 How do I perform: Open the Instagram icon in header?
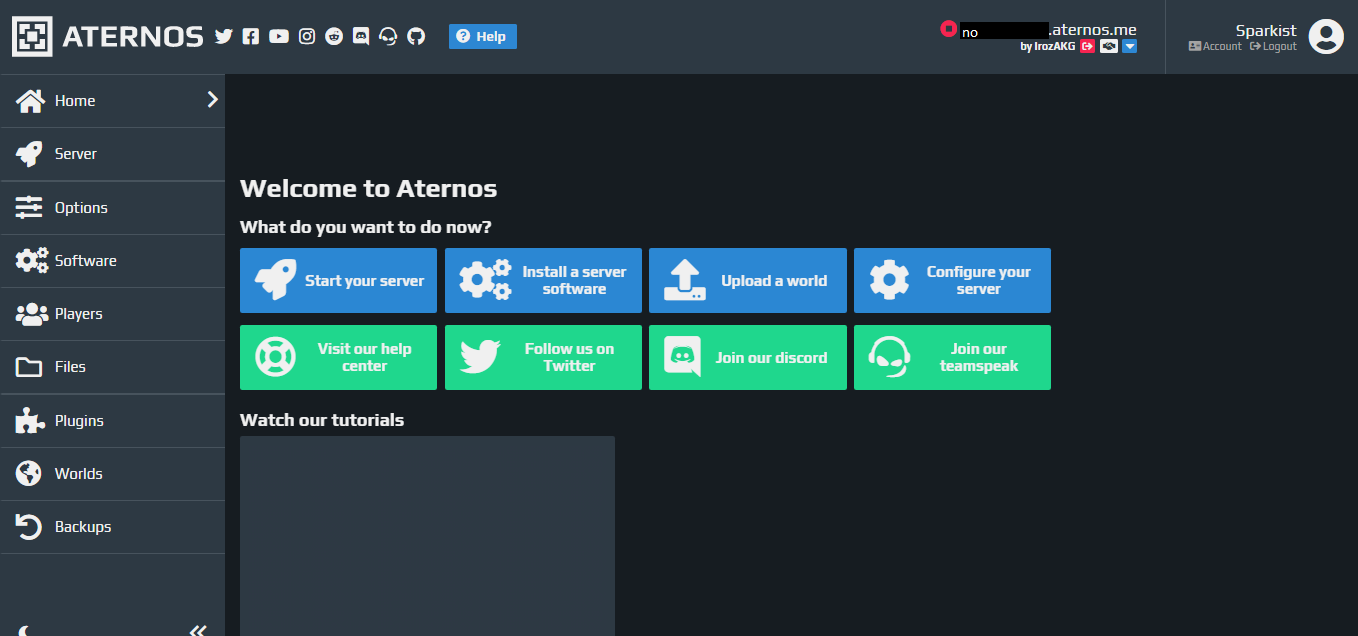[307, 36]
